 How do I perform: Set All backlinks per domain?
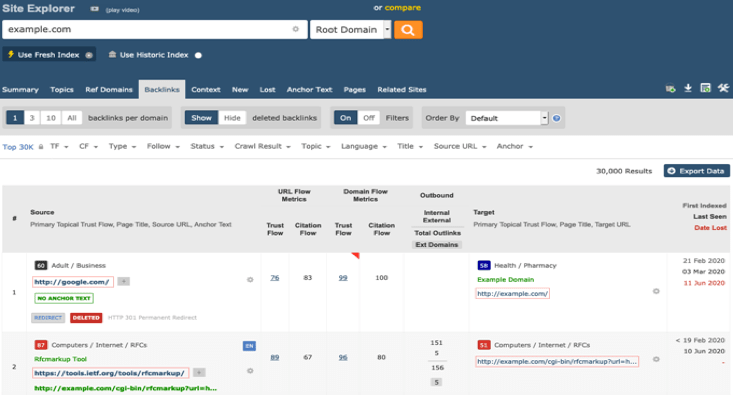tap(72, 118)
